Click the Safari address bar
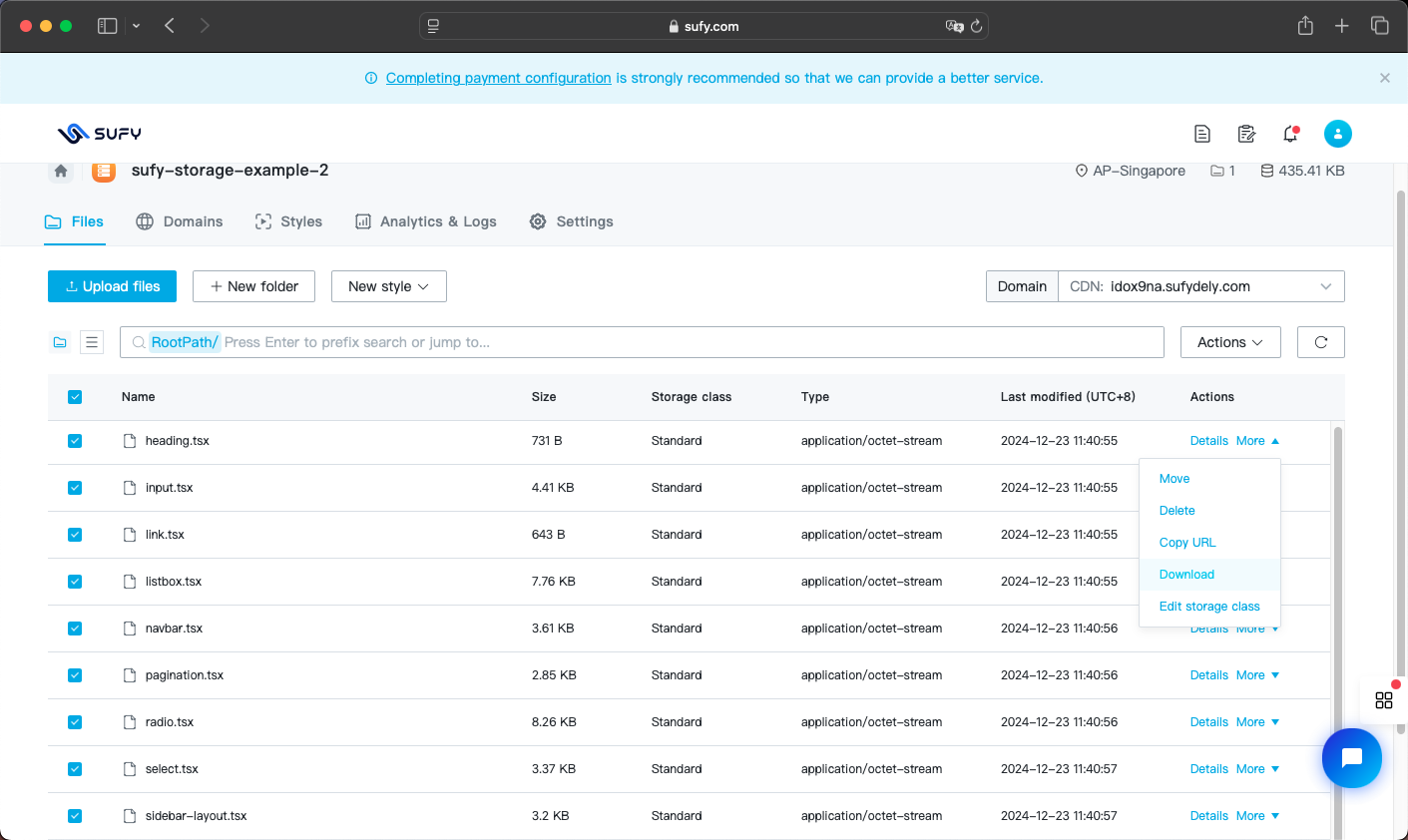This screenshot has width=1408, height=840. click(x=704, y=26)
